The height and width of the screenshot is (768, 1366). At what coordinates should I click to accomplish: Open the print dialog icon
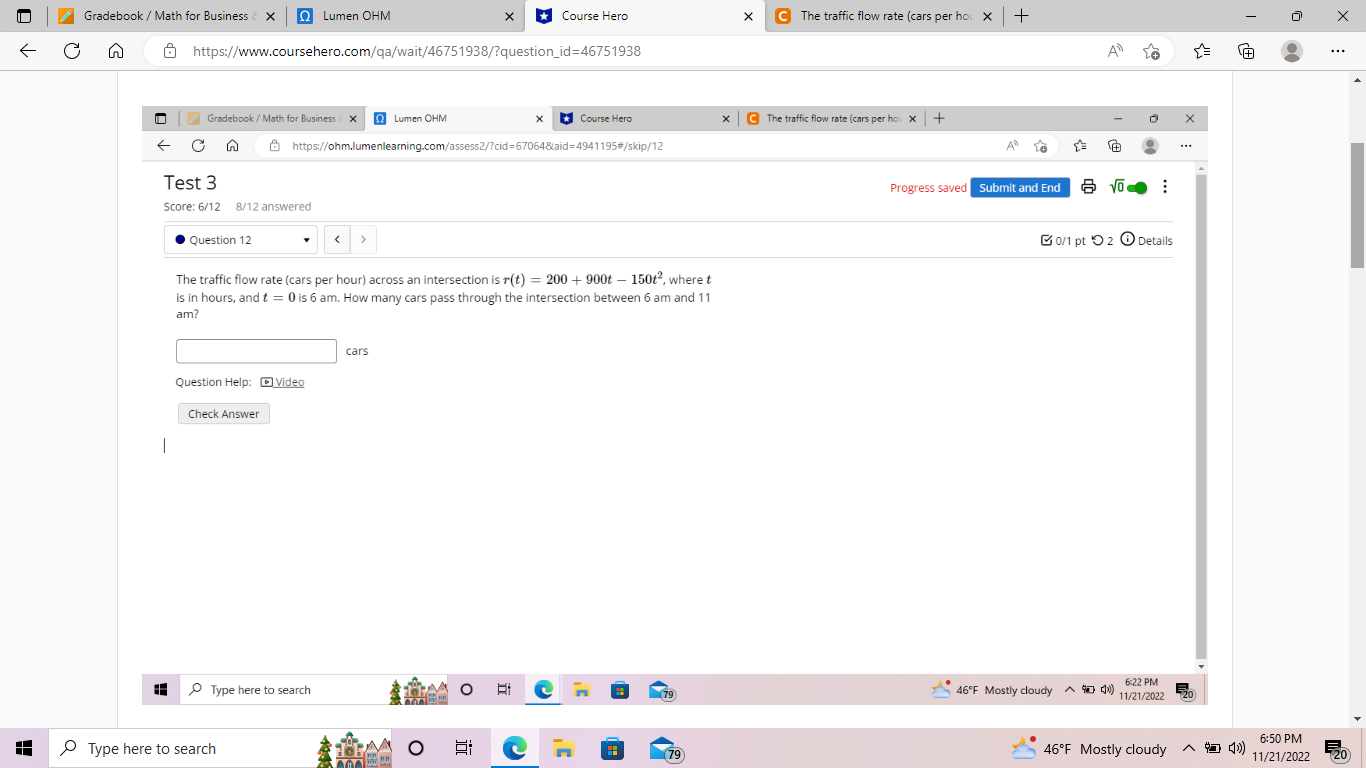click(x=1089, y=187)
